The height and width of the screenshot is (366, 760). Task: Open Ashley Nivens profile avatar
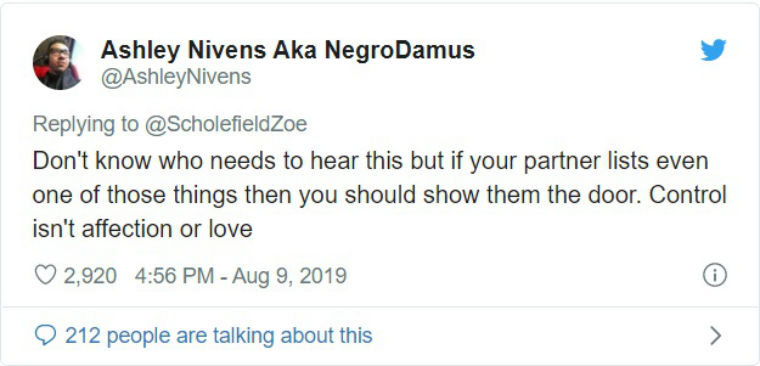[56, 63]
